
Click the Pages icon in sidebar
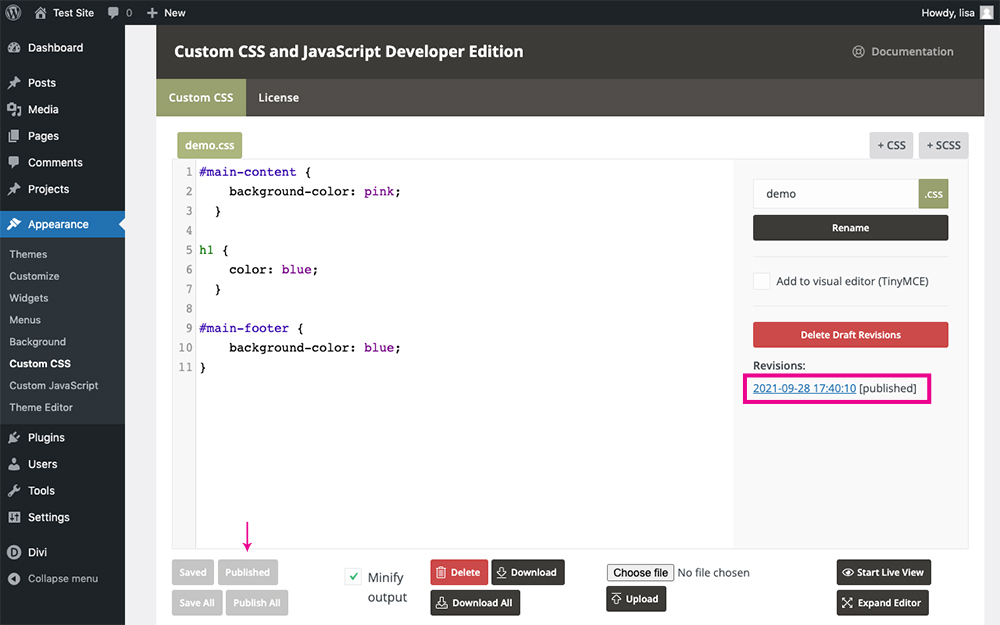[x=14, y=136]
